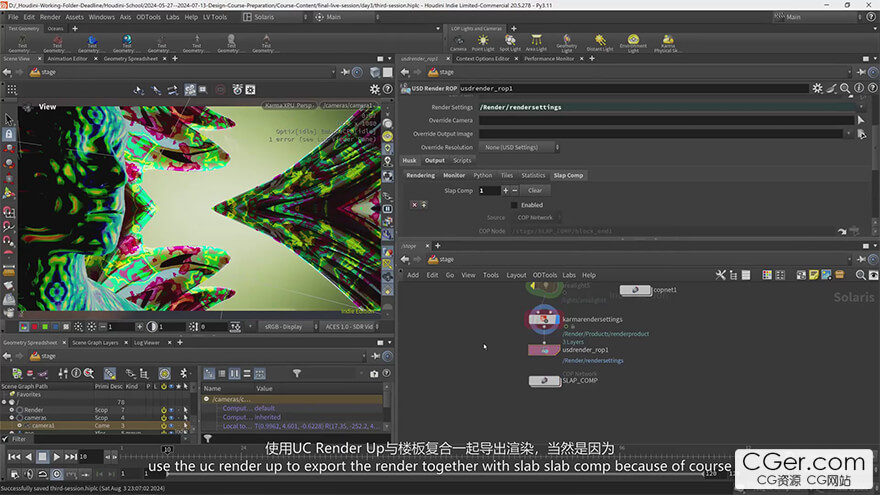
Task: Select the viewport select tool arrow
Action: (8, 119)
